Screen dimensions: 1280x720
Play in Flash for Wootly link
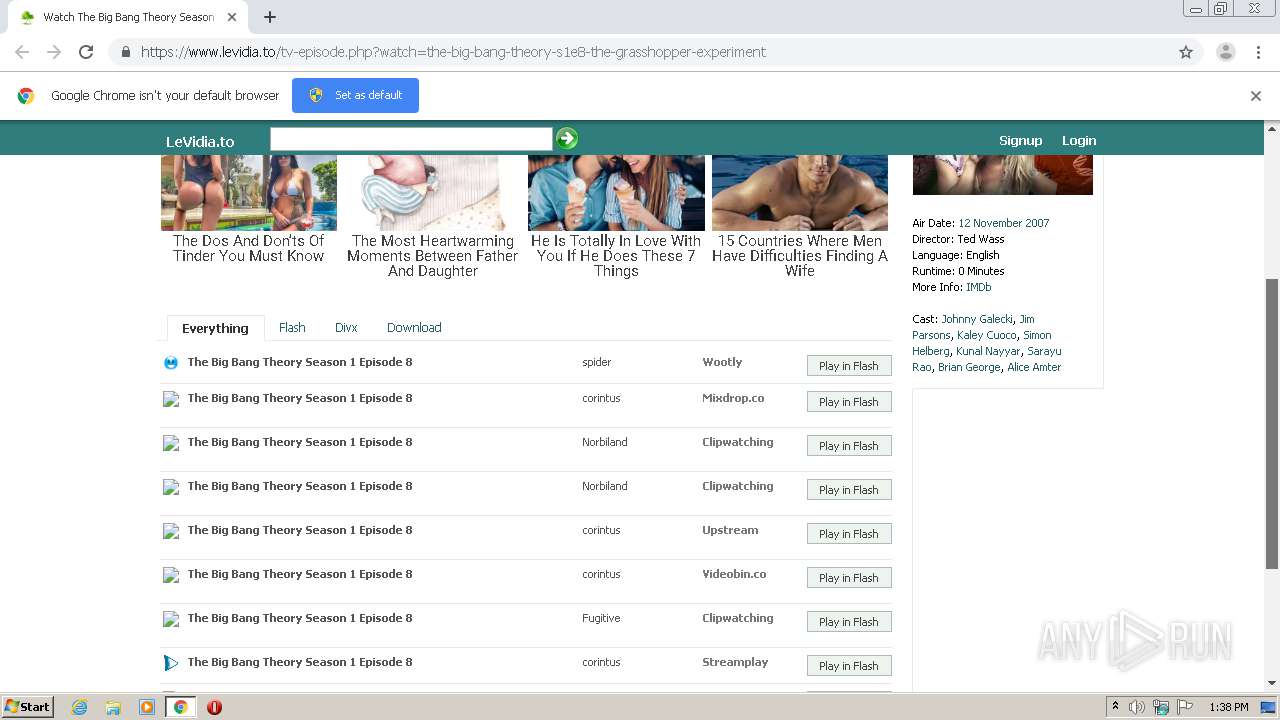click(849, 366)
